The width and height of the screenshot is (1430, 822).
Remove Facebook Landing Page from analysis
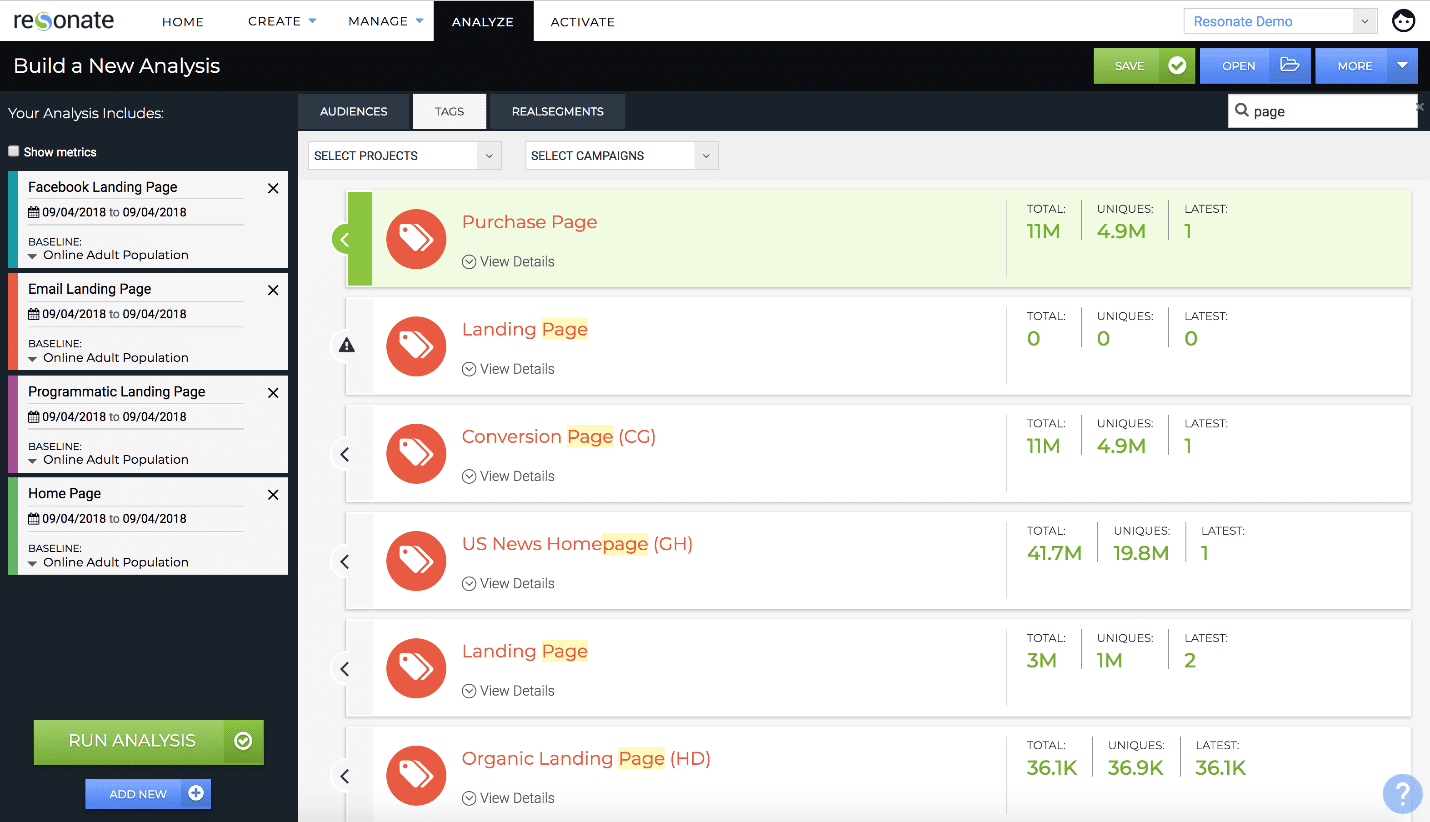[x=273, y=188]
